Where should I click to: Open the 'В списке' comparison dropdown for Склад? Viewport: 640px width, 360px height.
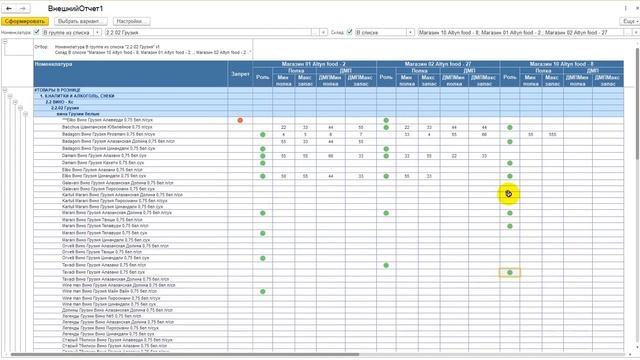[x=410, y=32]
